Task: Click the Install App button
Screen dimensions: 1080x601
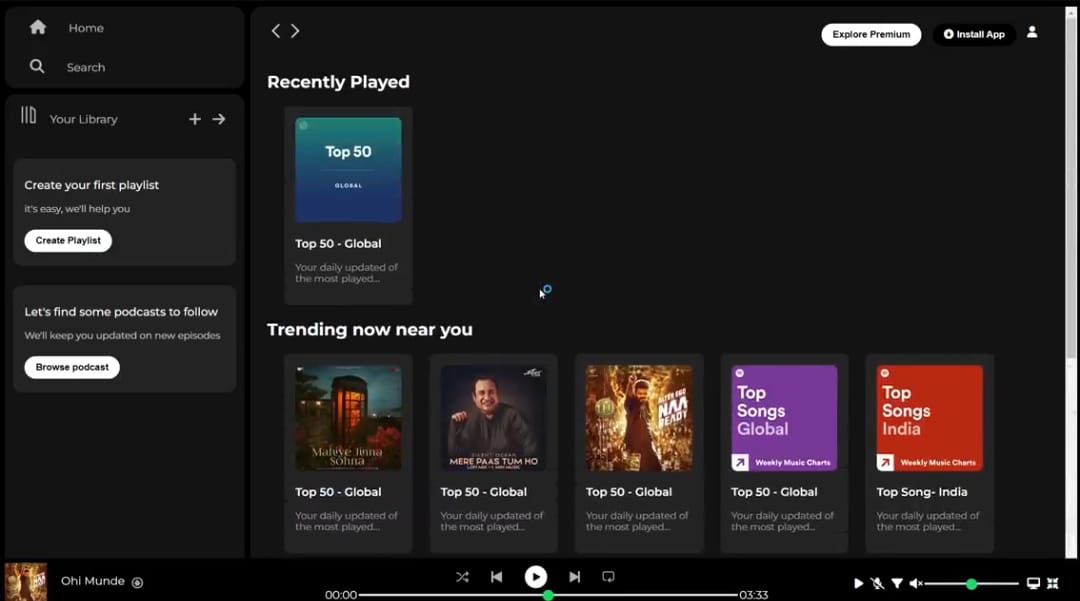Action: [x=974, y=34]
